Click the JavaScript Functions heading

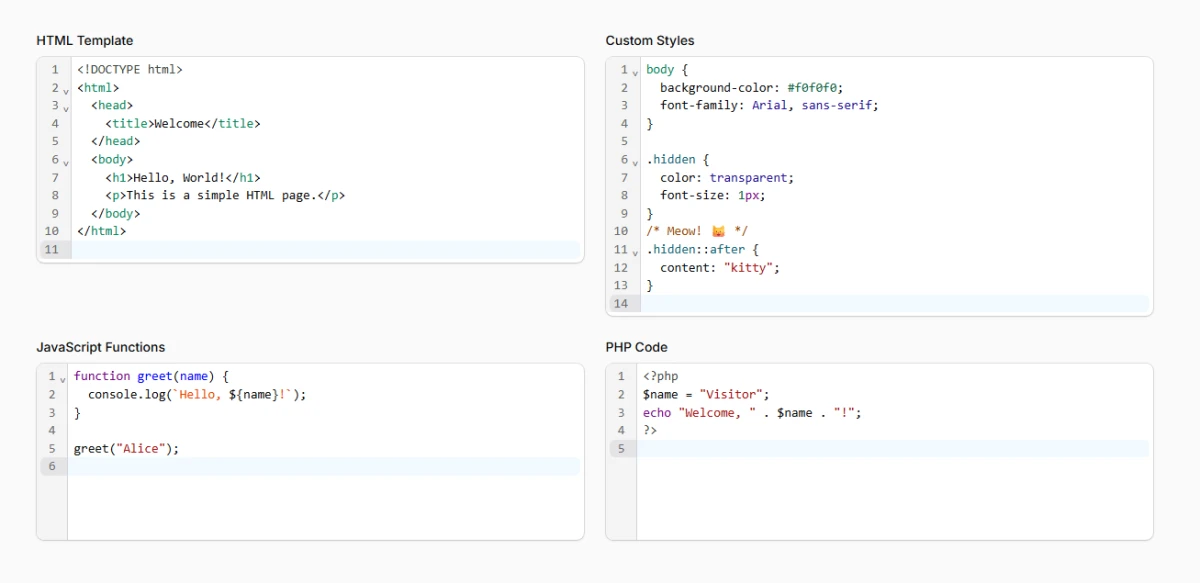[x=101, y=347]
